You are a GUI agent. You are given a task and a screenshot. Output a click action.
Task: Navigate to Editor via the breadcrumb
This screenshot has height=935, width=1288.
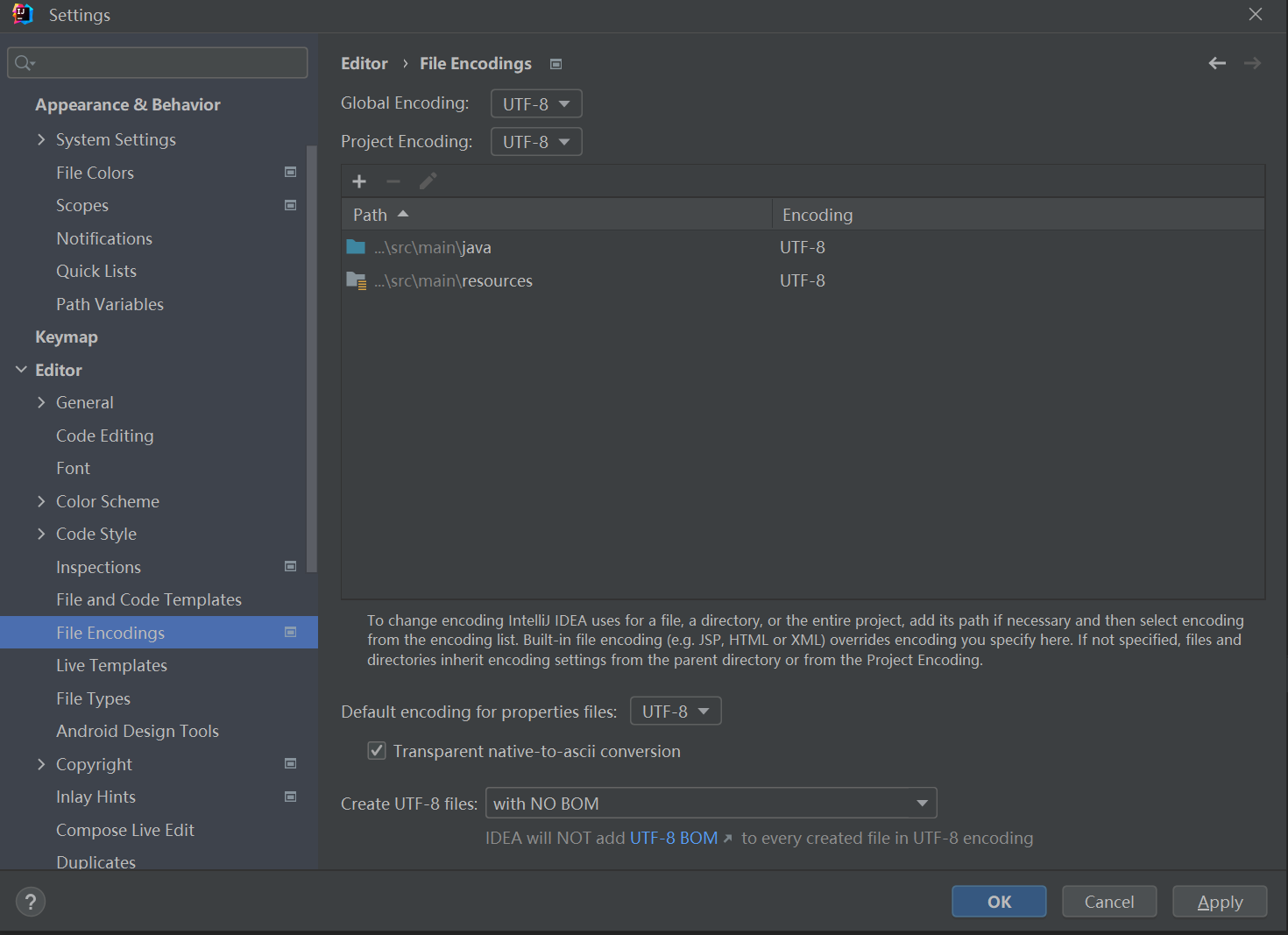point(364,62)
